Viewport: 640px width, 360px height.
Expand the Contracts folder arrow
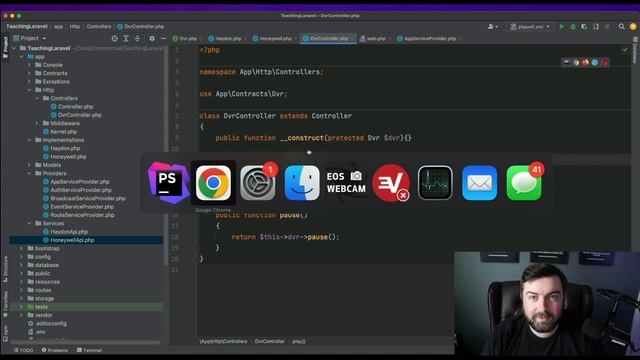point(29,73)
